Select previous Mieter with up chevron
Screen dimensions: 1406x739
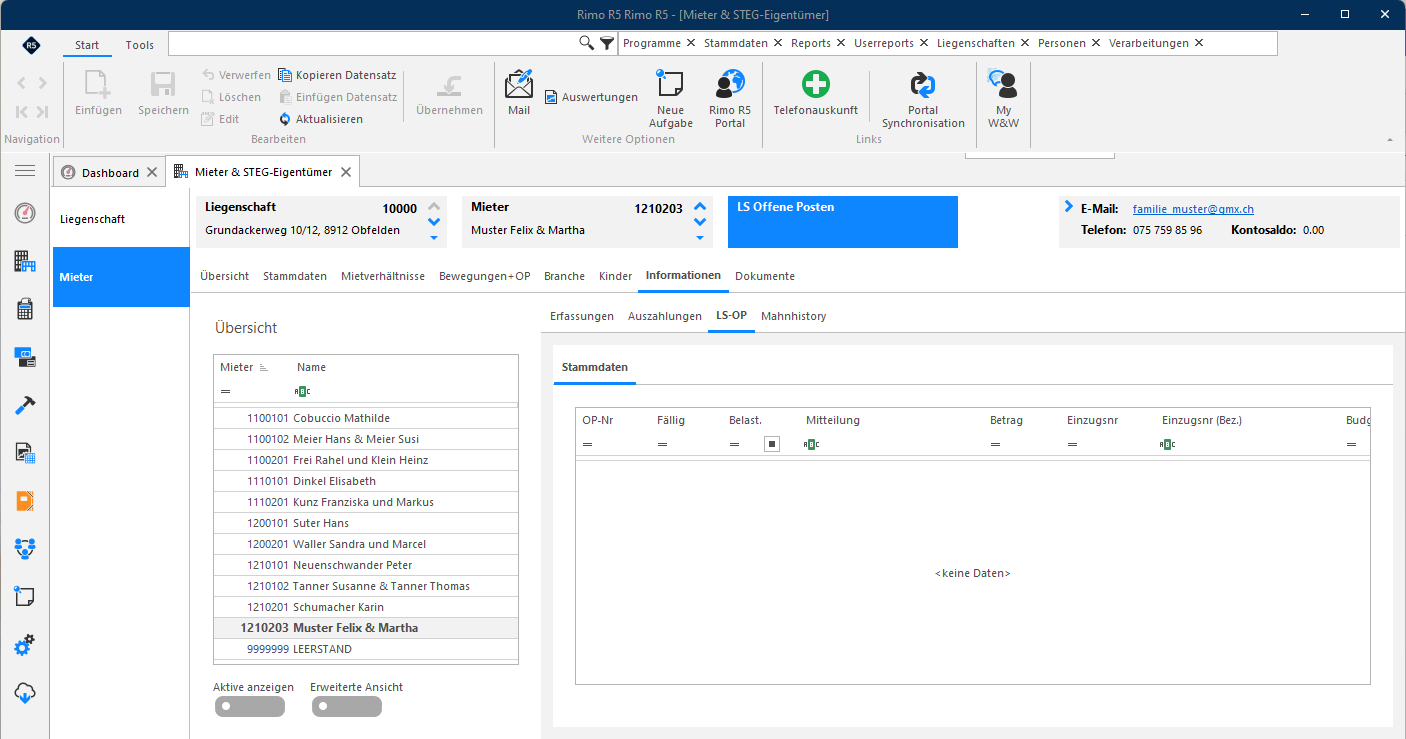(700, 206)
